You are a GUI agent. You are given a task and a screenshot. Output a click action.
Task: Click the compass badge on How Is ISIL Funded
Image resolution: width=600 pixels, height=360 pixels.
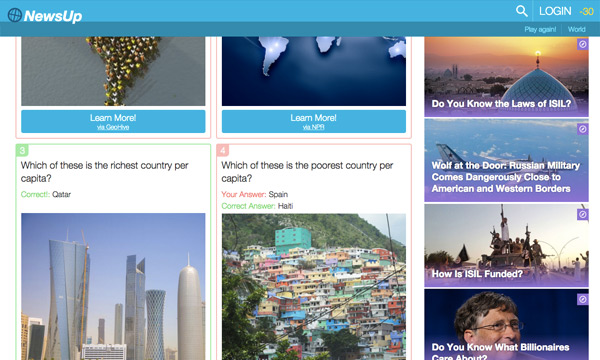582,215
